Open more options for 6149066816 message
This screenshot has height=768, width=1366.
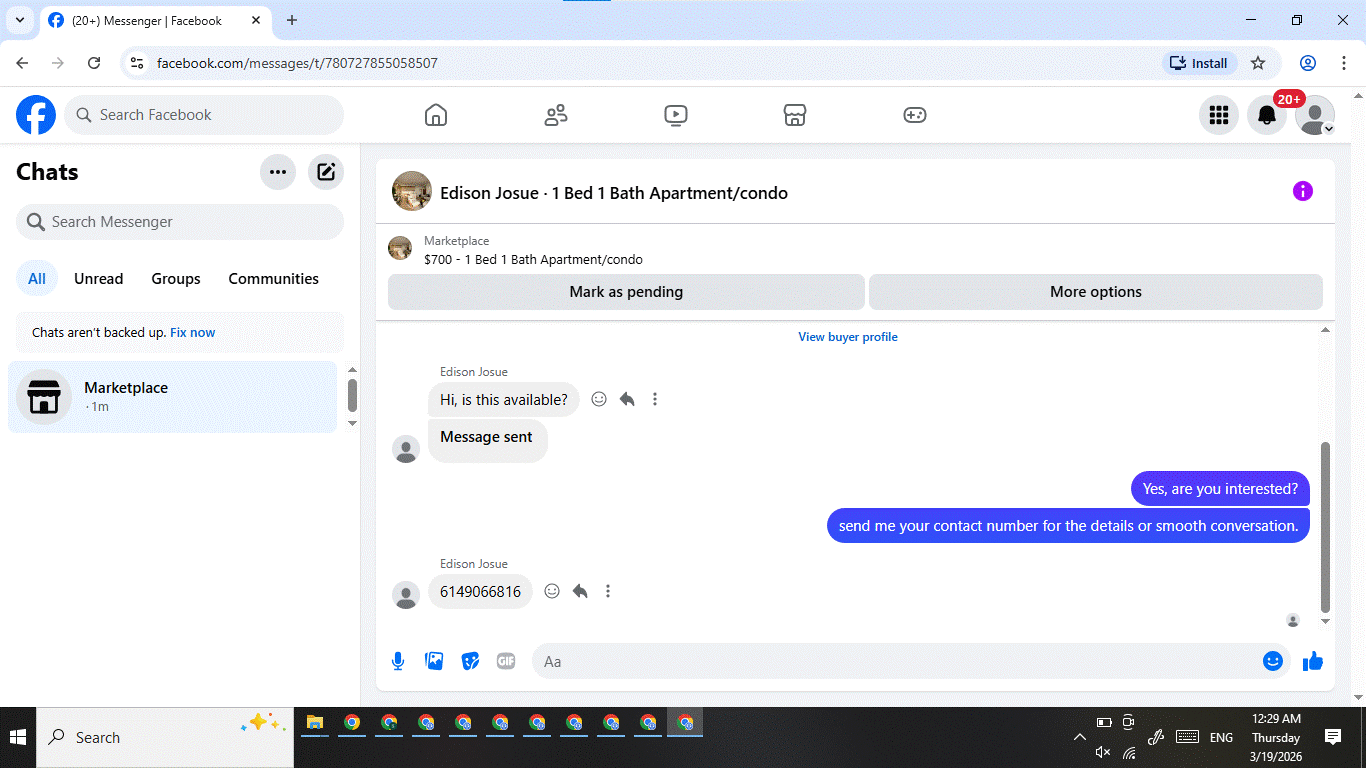click(x=608, y=591)
